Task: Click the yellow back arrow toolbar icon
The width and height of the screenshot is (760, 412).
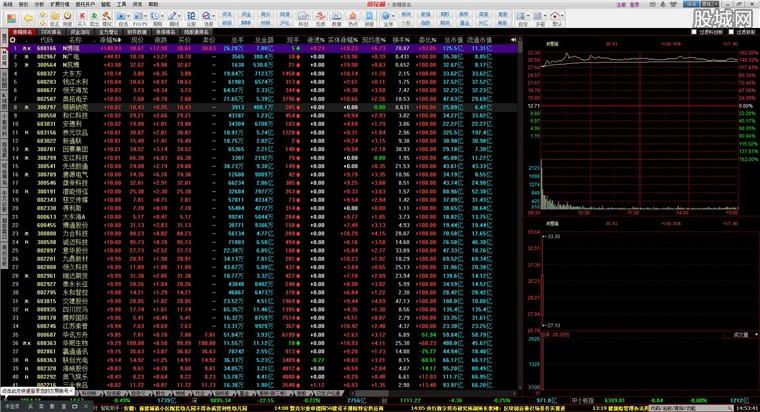Action: coord(28,18)
